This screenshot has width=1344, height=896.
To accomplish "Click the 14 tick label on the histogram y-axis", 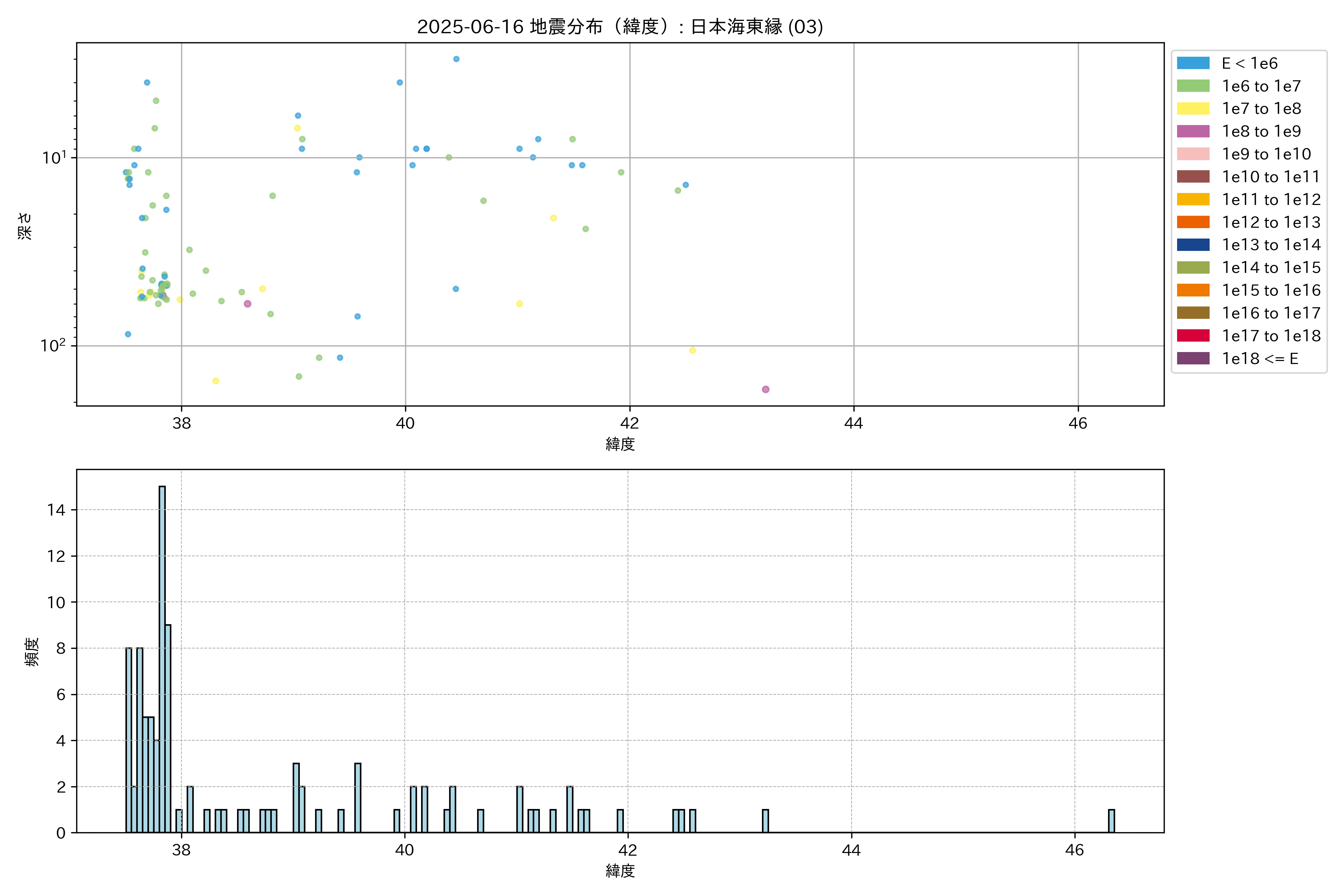I will pyautogui.click(x=56, y=510).
